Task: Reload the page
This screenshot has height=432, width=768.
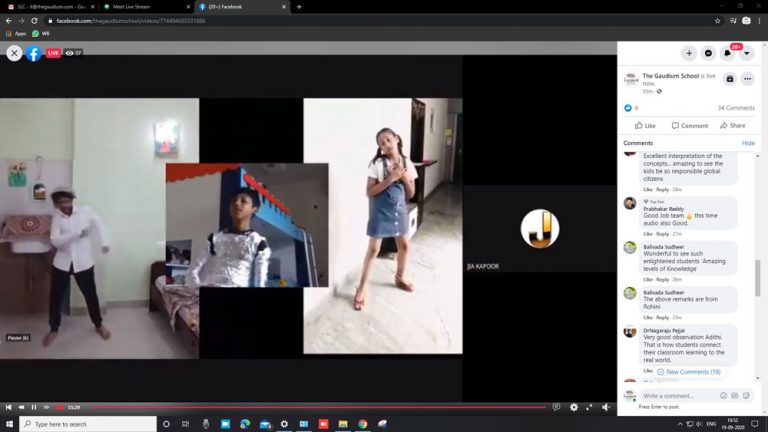Action: [34, 21]
